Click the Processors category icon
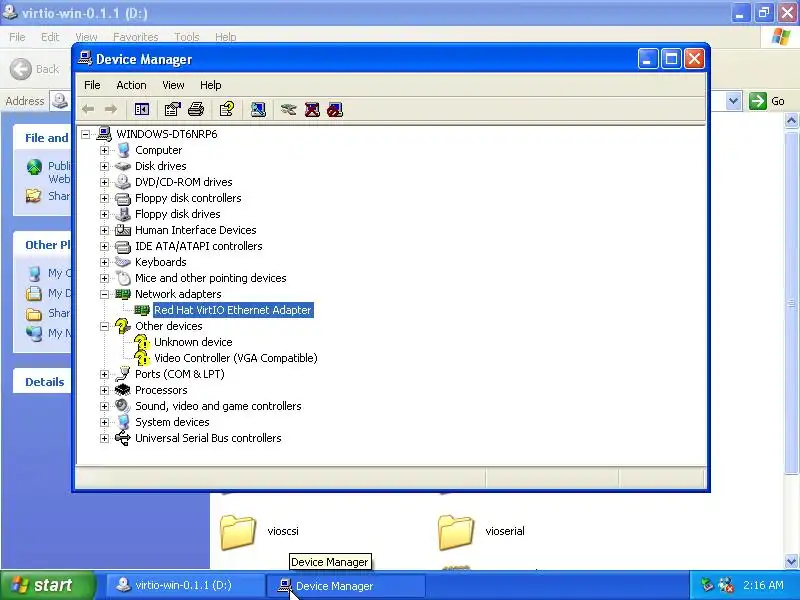This screenshot has width=800, height=600. (x=122, y=390)
